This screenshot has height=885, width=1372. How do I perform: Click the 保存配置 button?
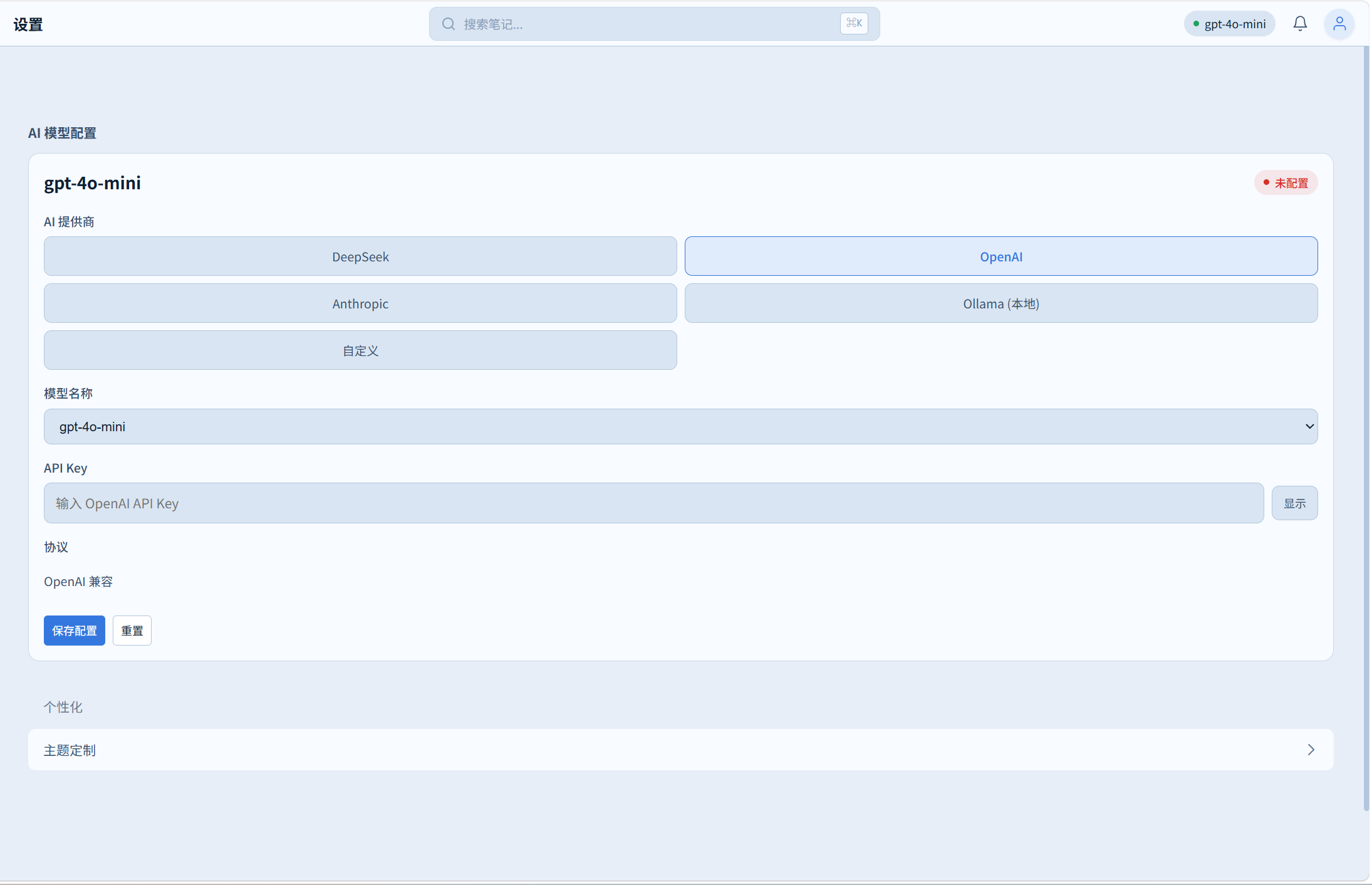[75, 631]
